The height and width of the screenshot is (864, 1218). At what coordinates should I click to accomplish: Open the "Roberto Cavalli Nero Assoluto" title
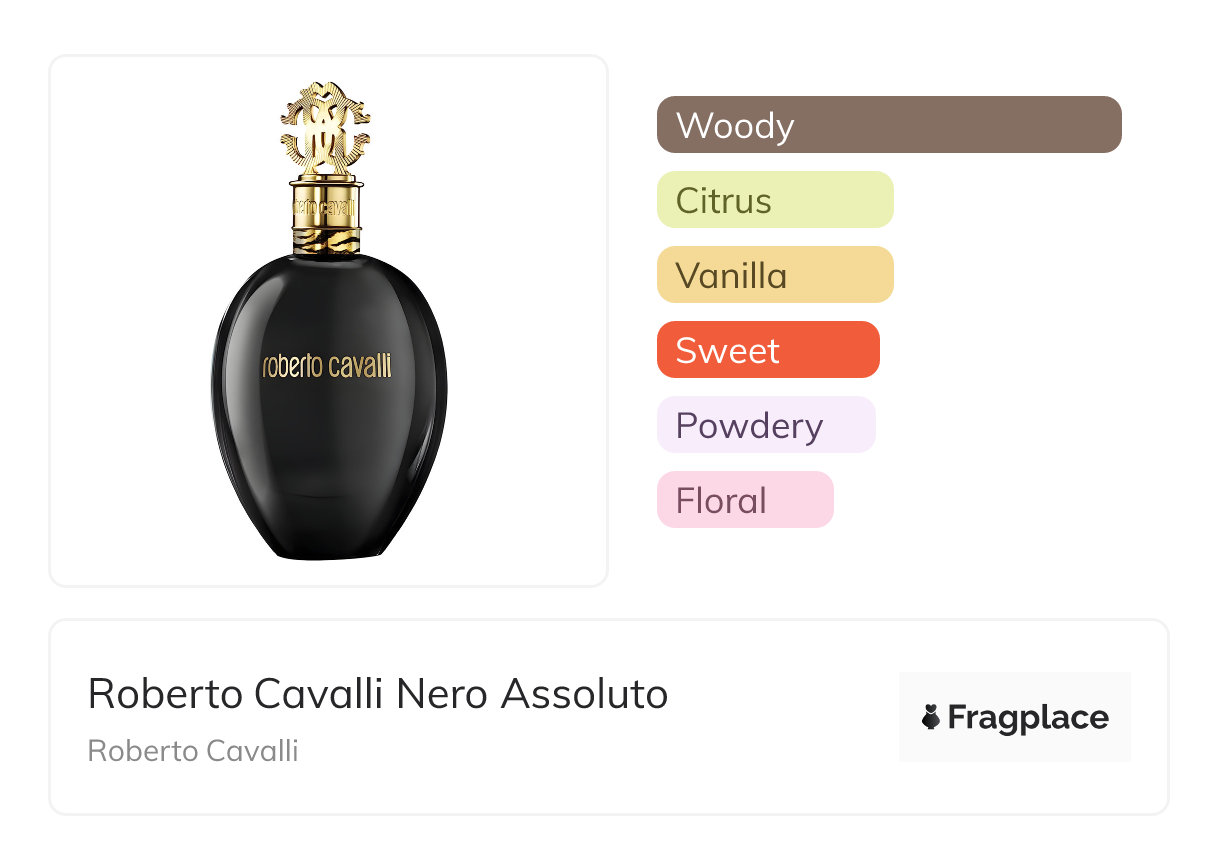tap(378, 694)
